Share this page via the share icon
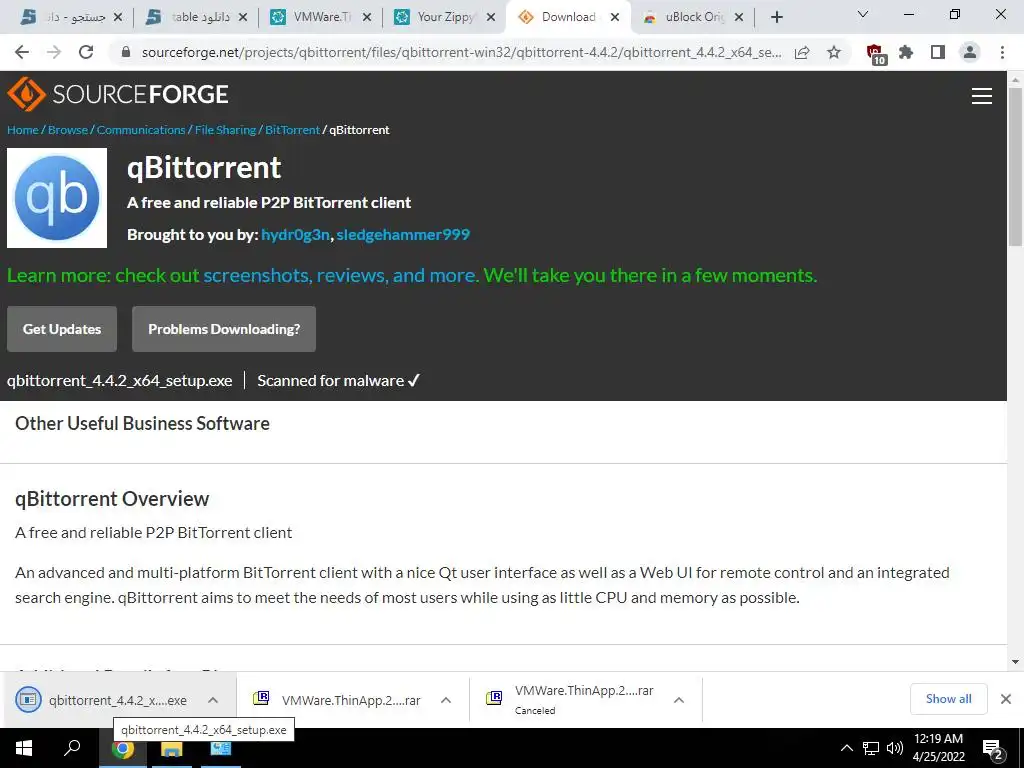The width and height of the screenshot is (1024, 768). (x=802, y=52)
